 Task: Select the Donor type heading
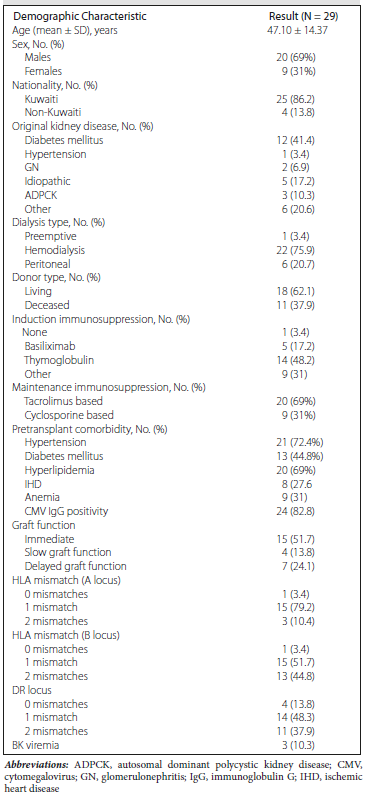[x=48, y=278]
